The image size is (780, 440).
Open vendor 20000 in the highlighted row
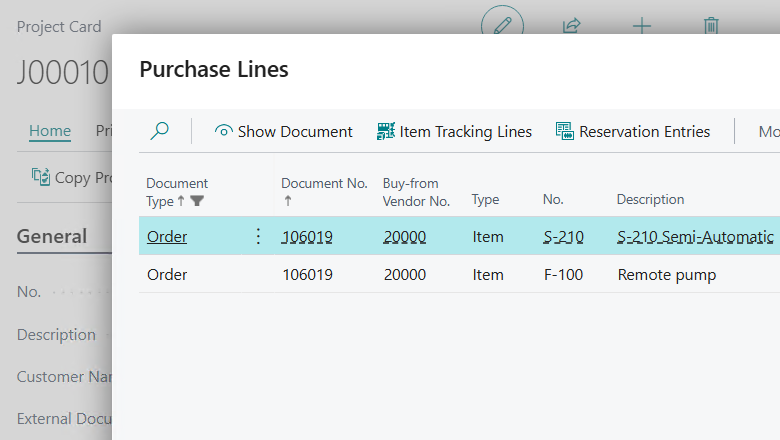405,237
